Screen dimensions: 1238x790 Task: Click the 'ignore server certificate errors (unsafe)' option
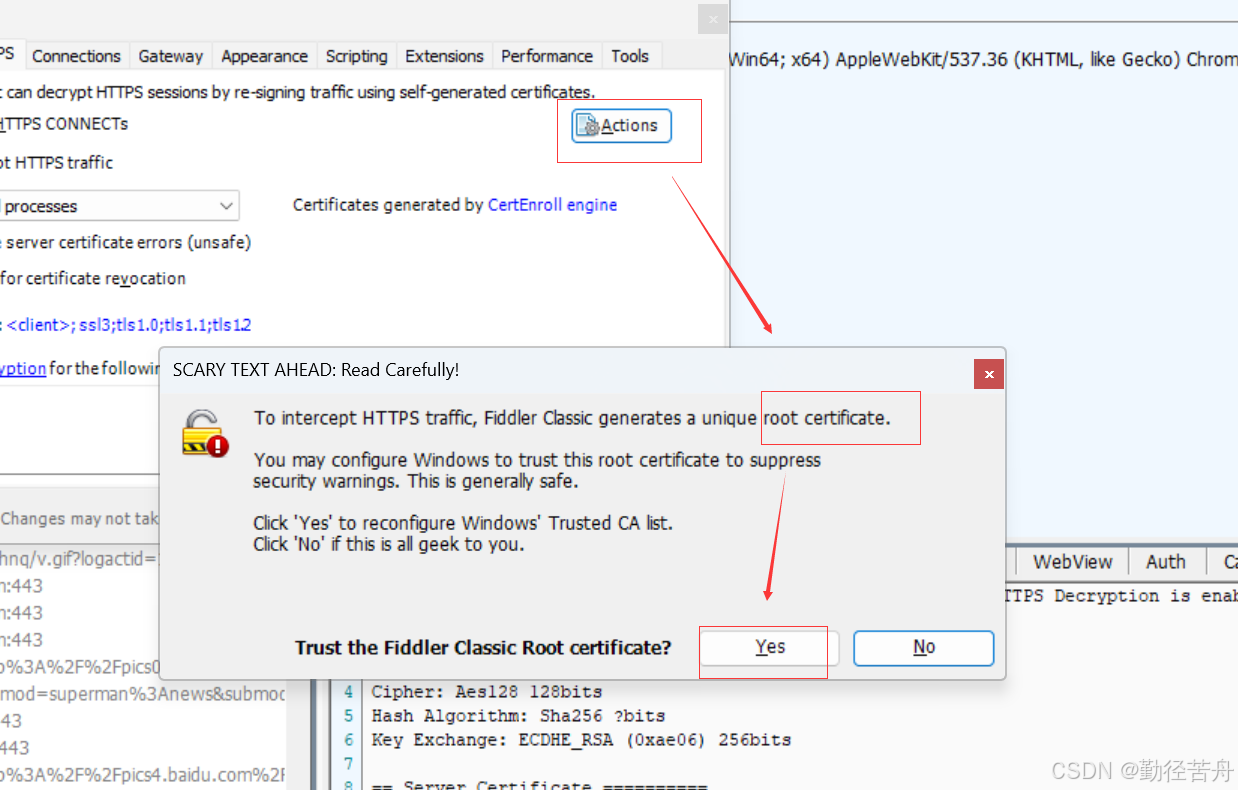coord(126,242)
